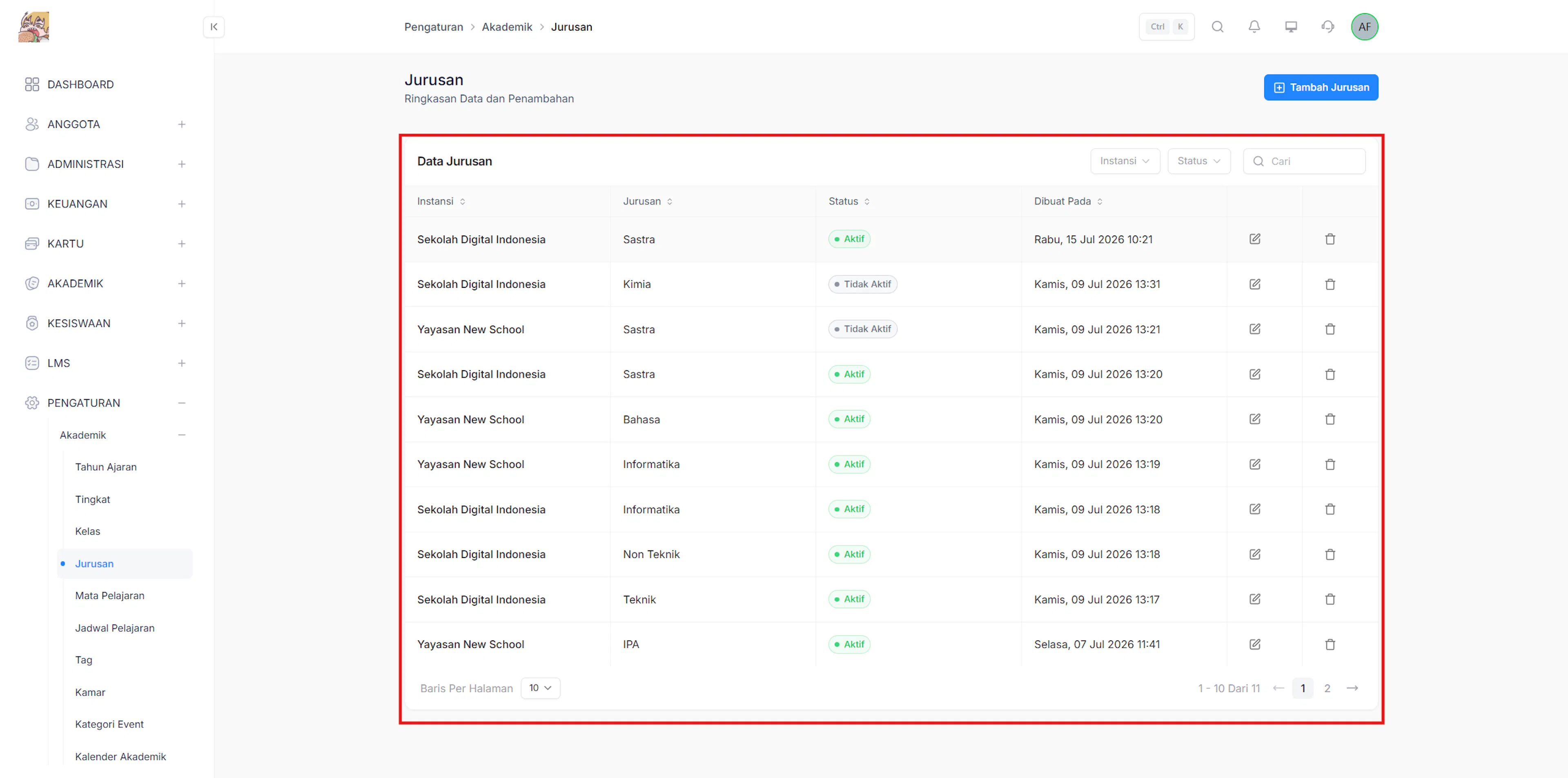
Task: Collapse the Akademik submenu under Pengaturan
Action: [x=181, y=435]
